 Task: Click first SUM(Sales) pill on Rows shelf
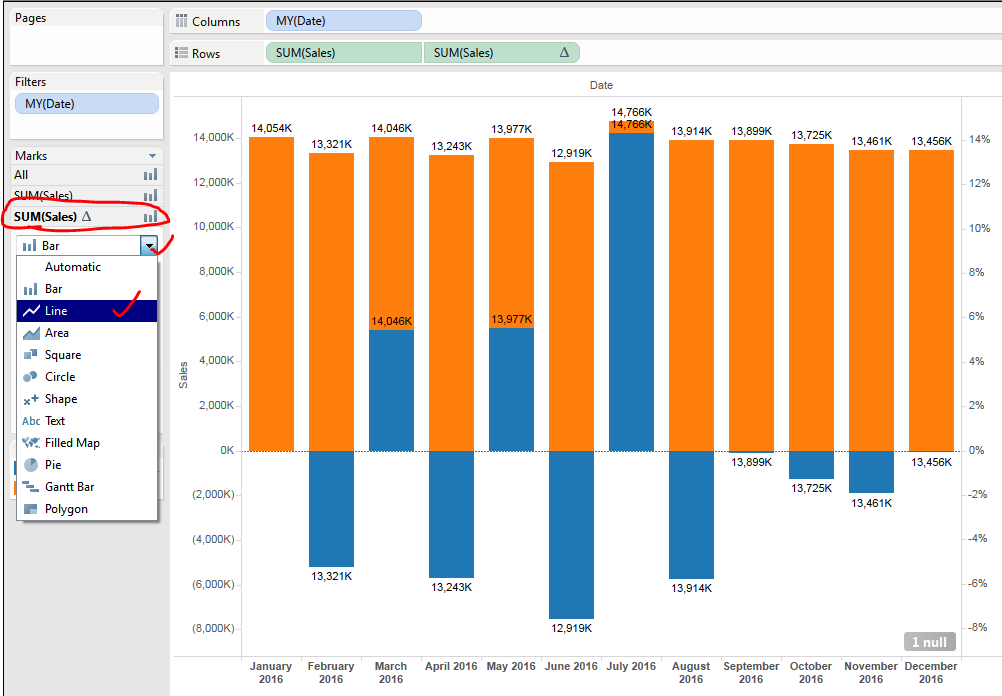point(344,53)
